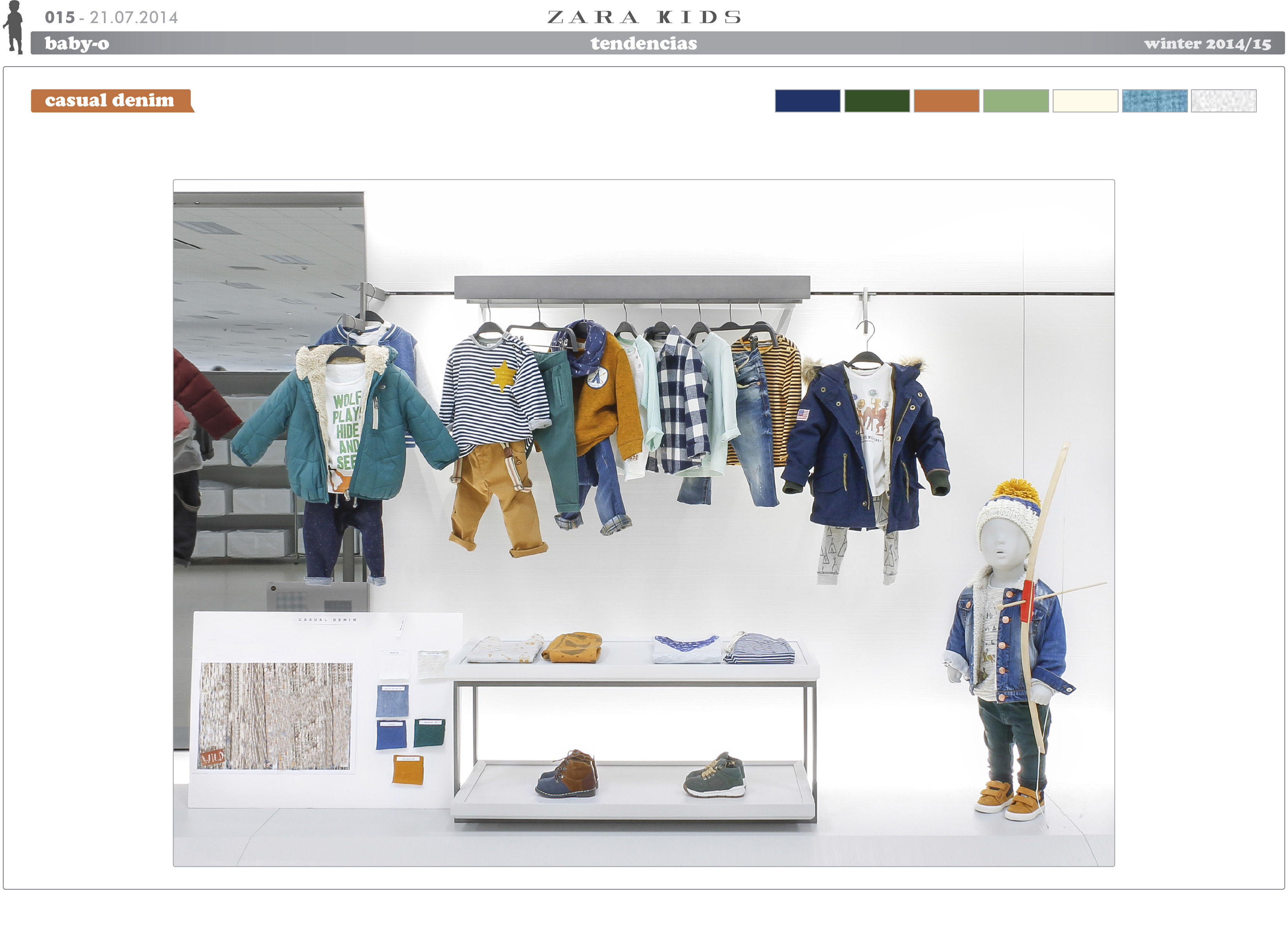Click the winter 2014/15 label
Viewport: 1288px width, 936px height.
pos(1207,44)
